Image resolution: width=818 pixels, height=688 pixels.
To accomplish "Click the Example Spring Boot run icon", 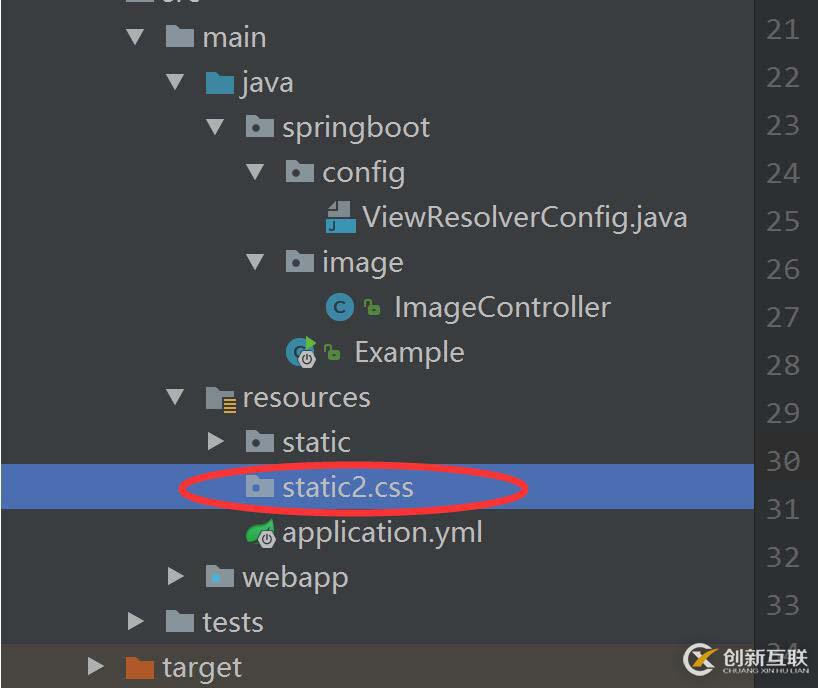I will pos(301,352).
